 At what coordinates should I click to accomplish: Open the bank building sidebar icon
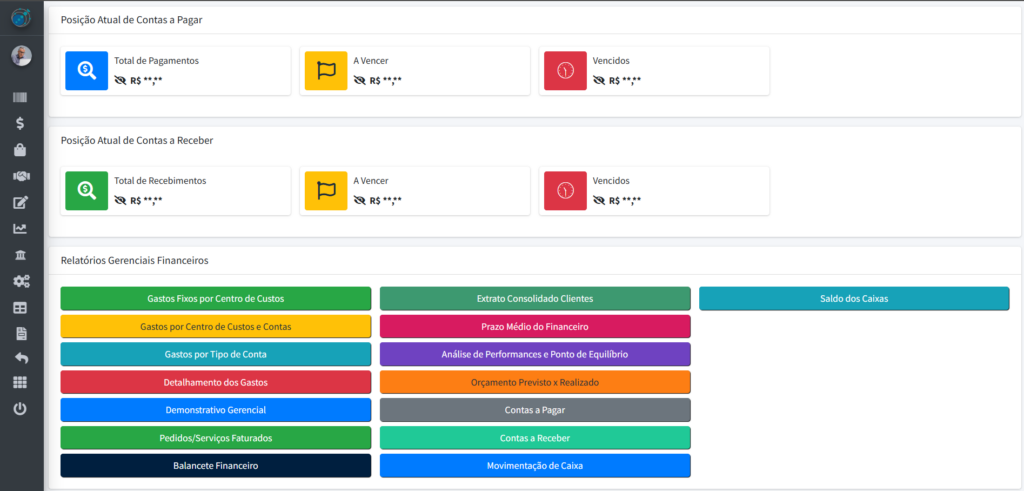[21, 255]
